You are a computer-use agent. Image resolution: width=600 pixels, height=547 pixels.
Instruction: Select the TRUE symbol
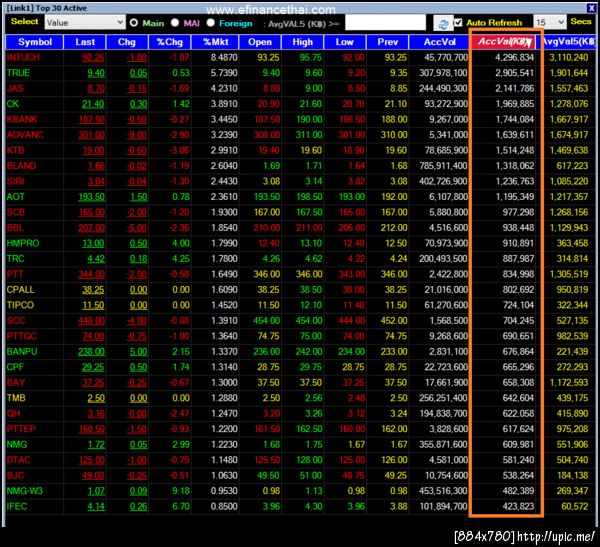pyautogui.click(x=18, y=73)
